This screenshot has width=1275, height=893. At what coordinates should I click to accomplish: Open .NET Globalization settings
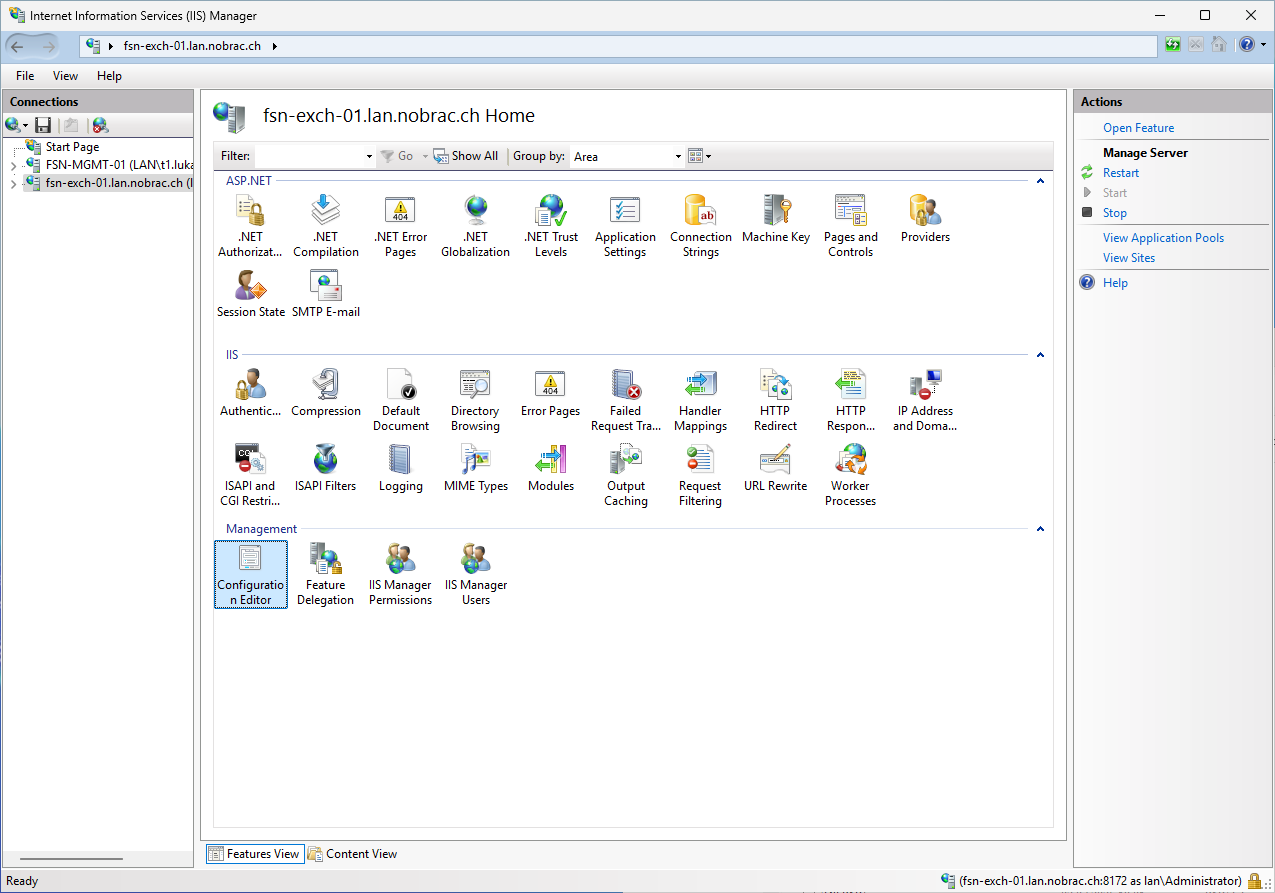click(x=475, y=226)
